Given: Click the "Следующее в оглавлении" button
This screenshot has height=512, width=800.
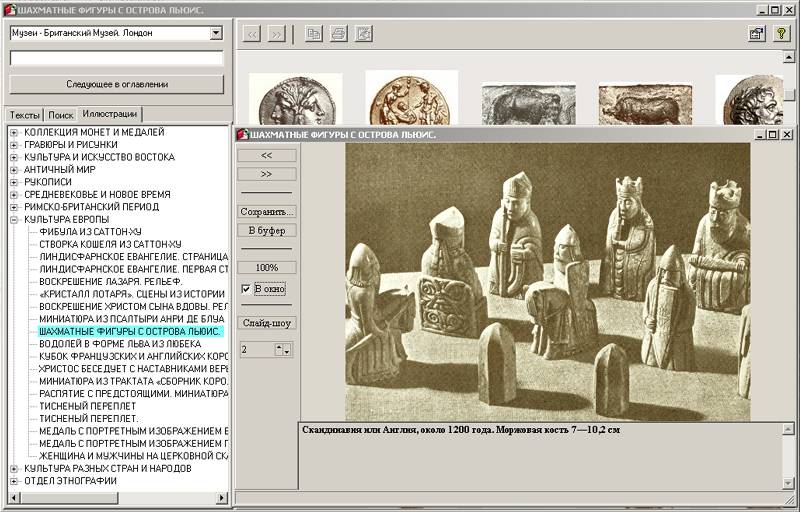Looking at the screenshot, I should pyautogui.click(x=117, y=84).
